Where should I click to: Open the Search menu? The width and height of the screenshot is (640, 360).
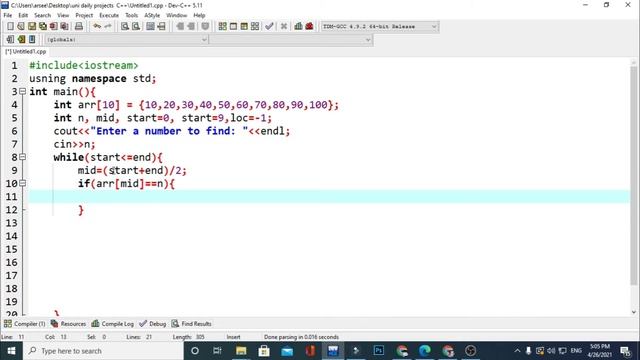[x=42, y=15]
